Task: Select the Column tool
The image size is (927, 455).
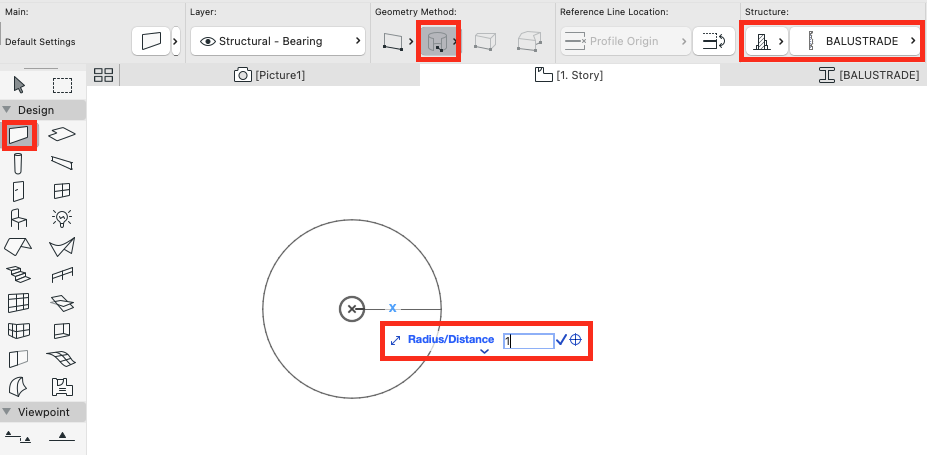Action: [18, 163]
